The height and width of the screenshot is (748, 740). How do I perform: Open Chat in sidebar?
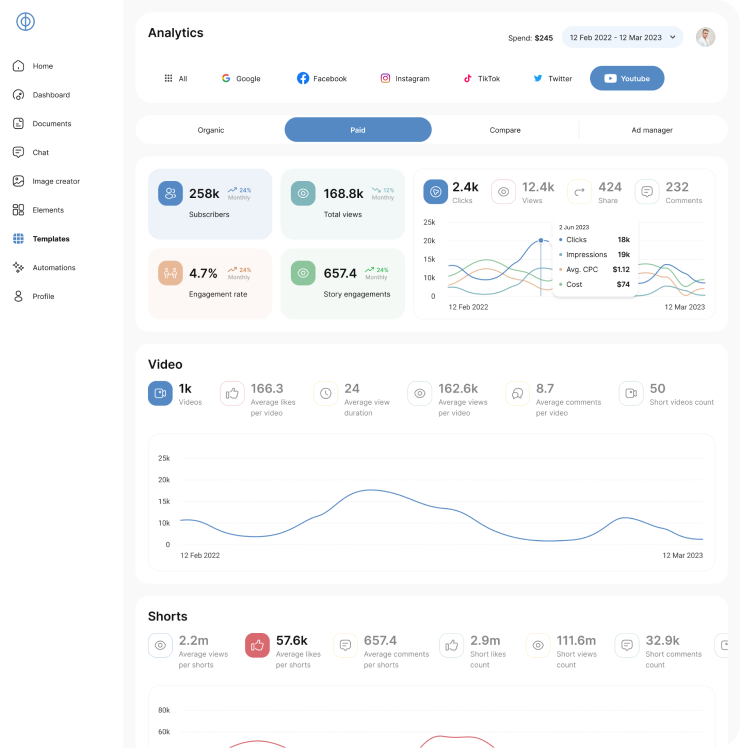pos(31,152)
